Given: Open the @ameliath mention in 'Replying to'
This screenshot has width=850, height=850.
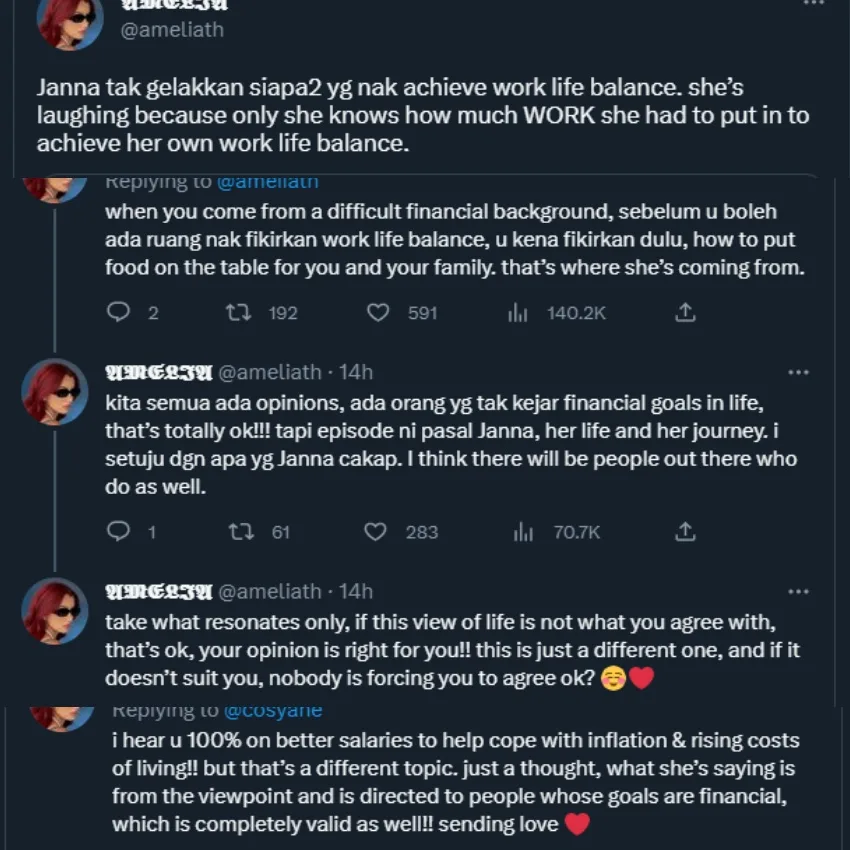Looking at the screenshot, I should (x=267, y=182).
